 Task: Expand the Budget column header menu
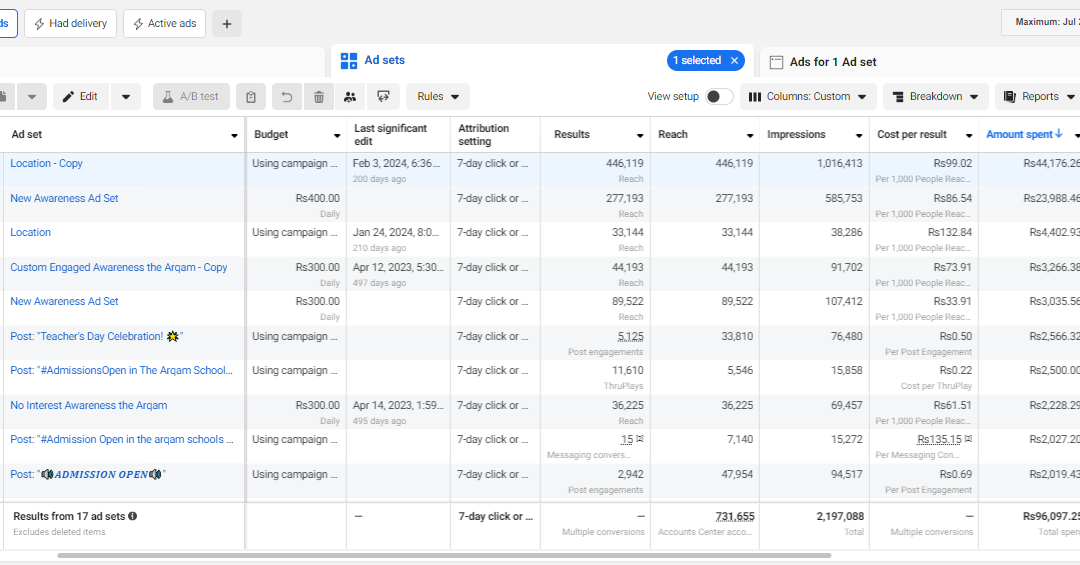pyautogui.click(x=337, y=136)
